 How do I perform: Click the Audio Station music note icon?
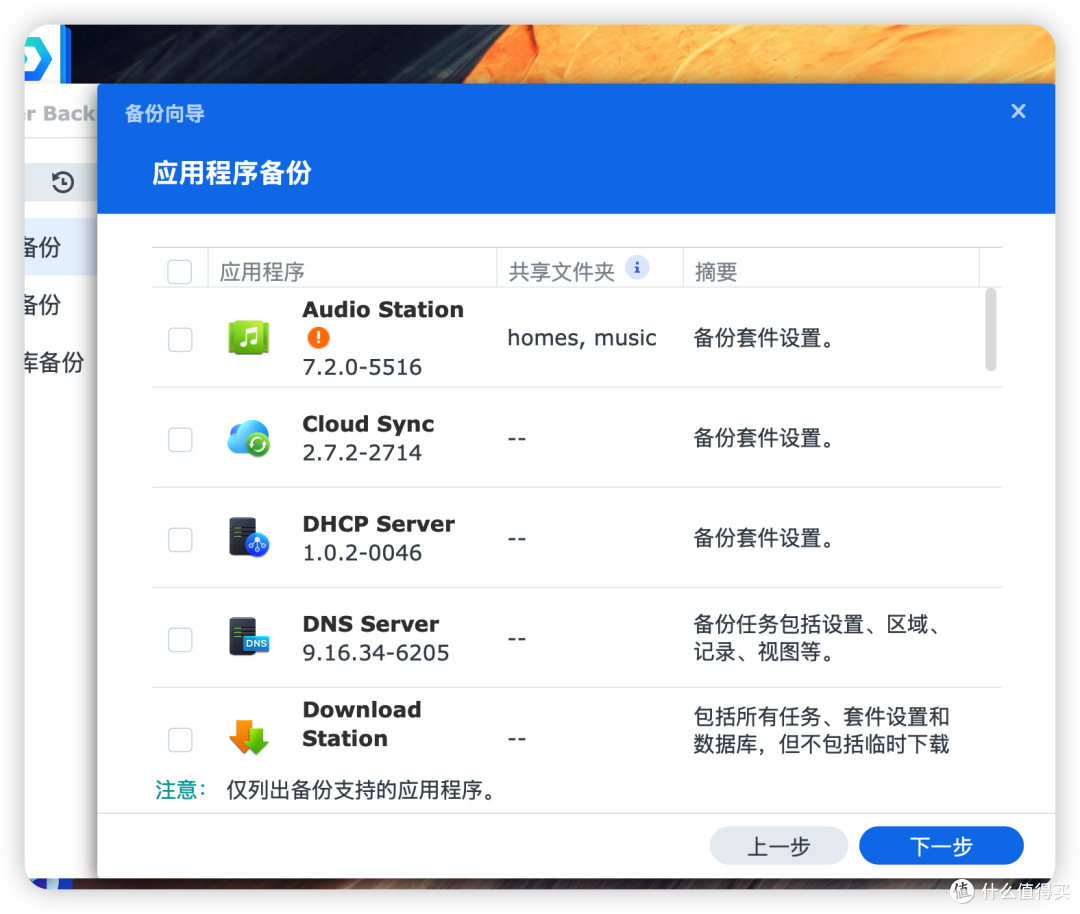pos(249,338)
